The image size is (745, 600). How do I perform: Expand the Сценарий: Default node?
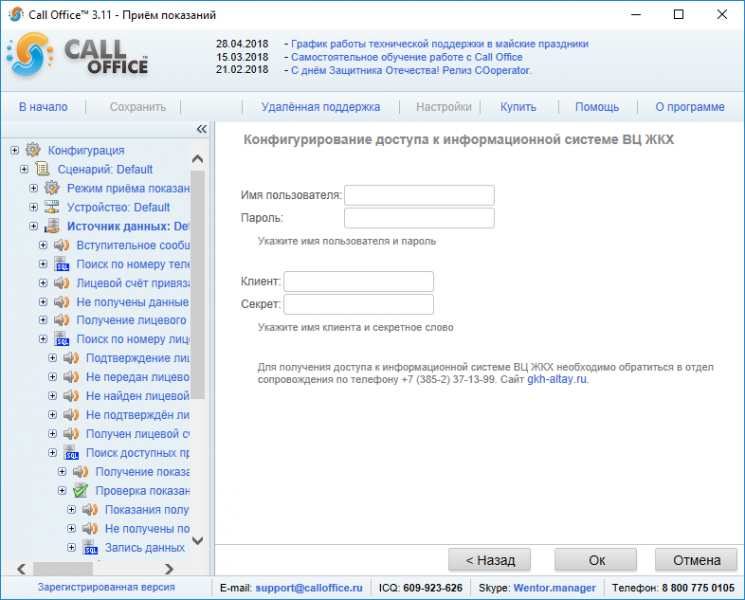24,169
